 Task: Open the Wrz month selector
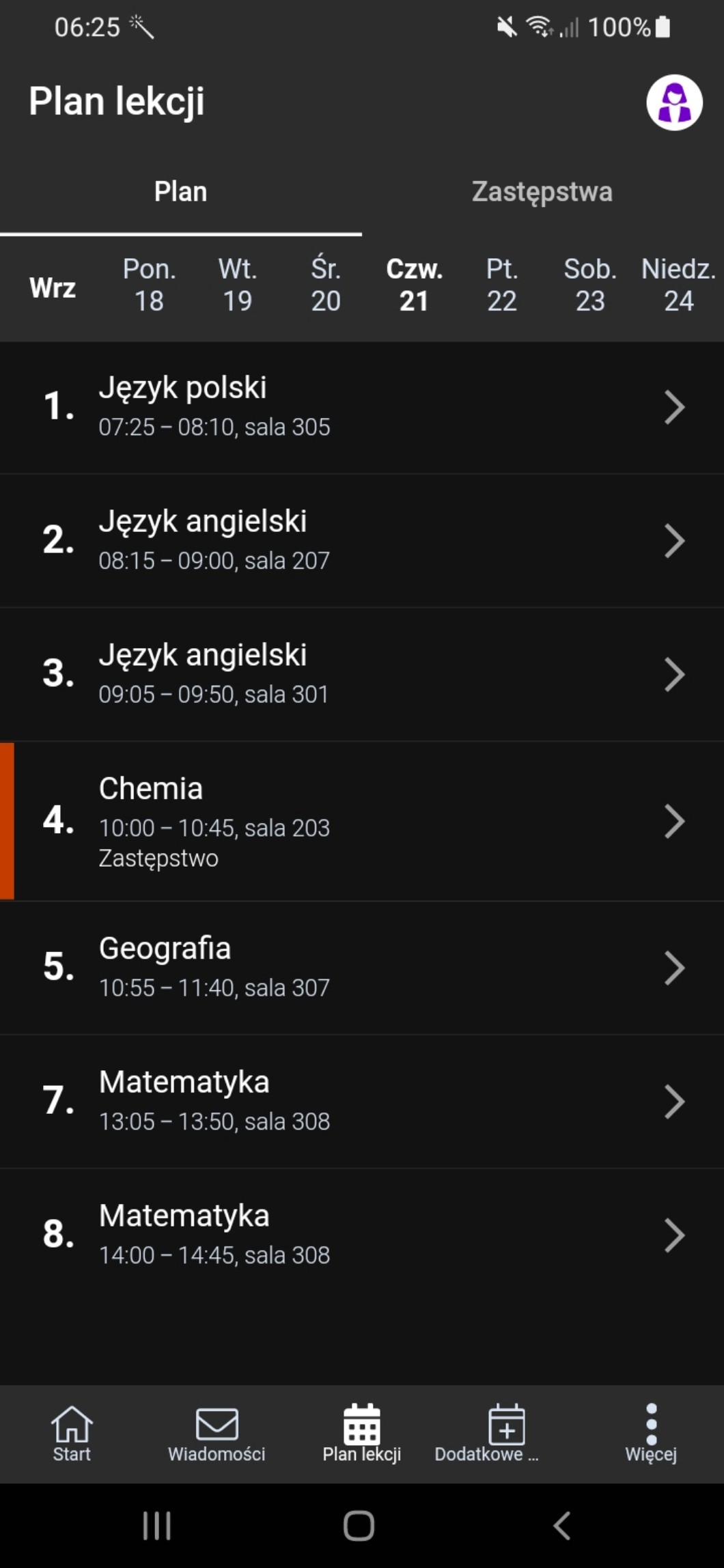pos(53,288)
